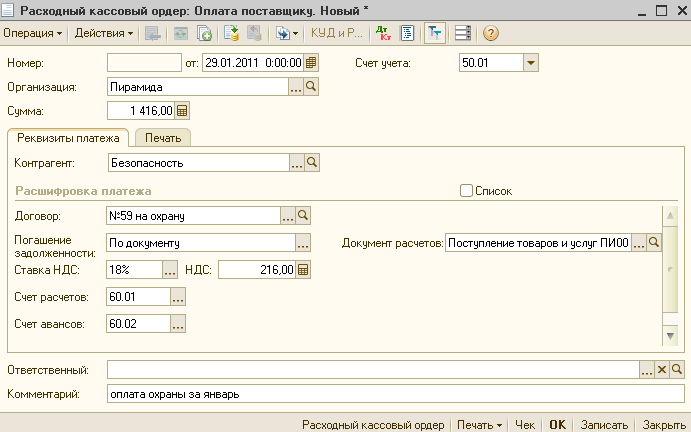Open the Операция menu

click(x=33, y=33)
